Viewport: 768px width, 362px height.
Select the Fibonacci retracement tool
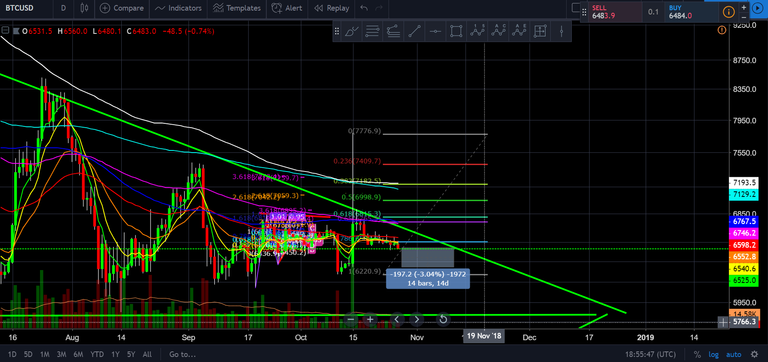tap(372, 31)
